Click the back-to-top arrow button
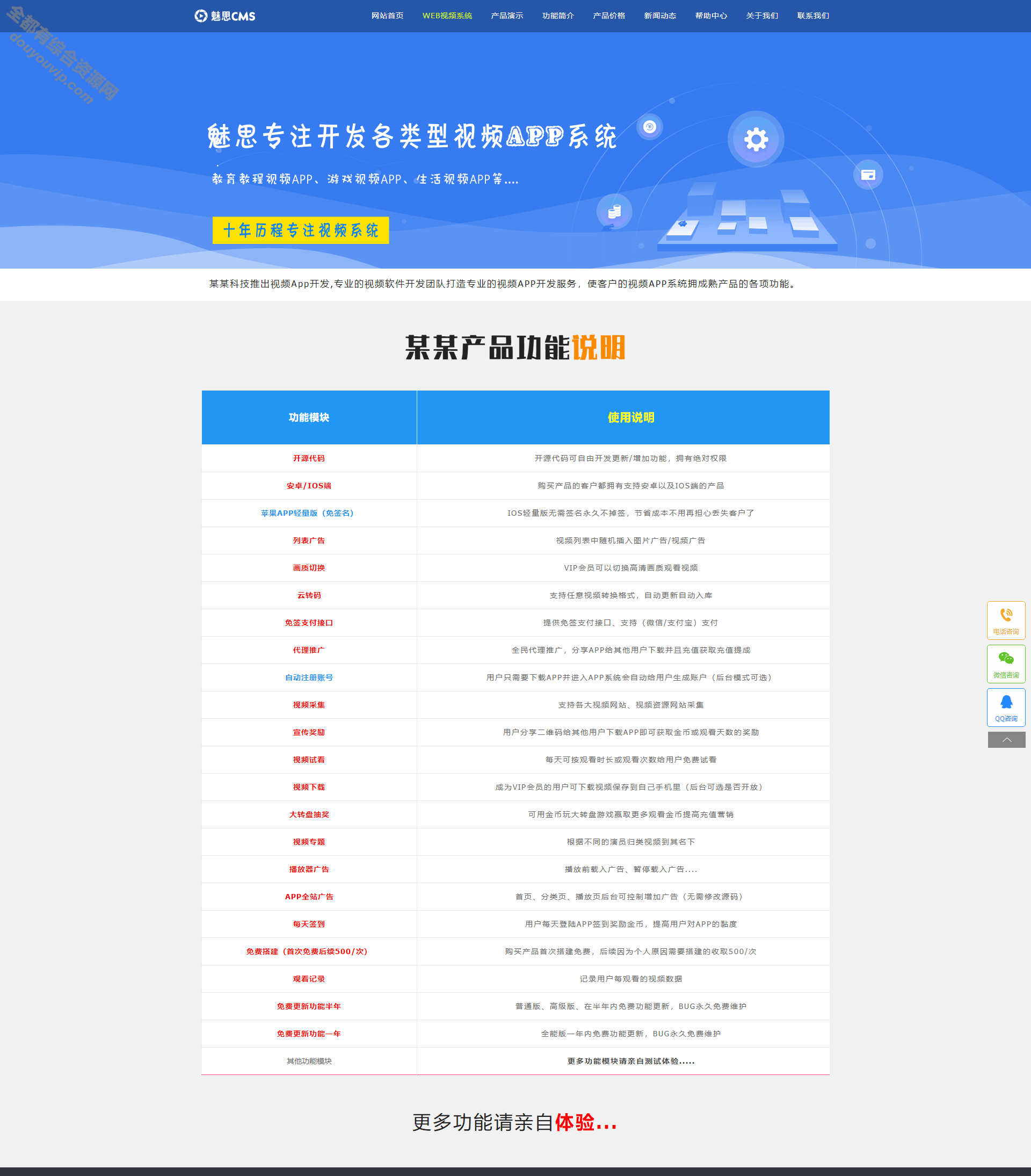Viewport: 1031px width, 1176px height. 1006,740
